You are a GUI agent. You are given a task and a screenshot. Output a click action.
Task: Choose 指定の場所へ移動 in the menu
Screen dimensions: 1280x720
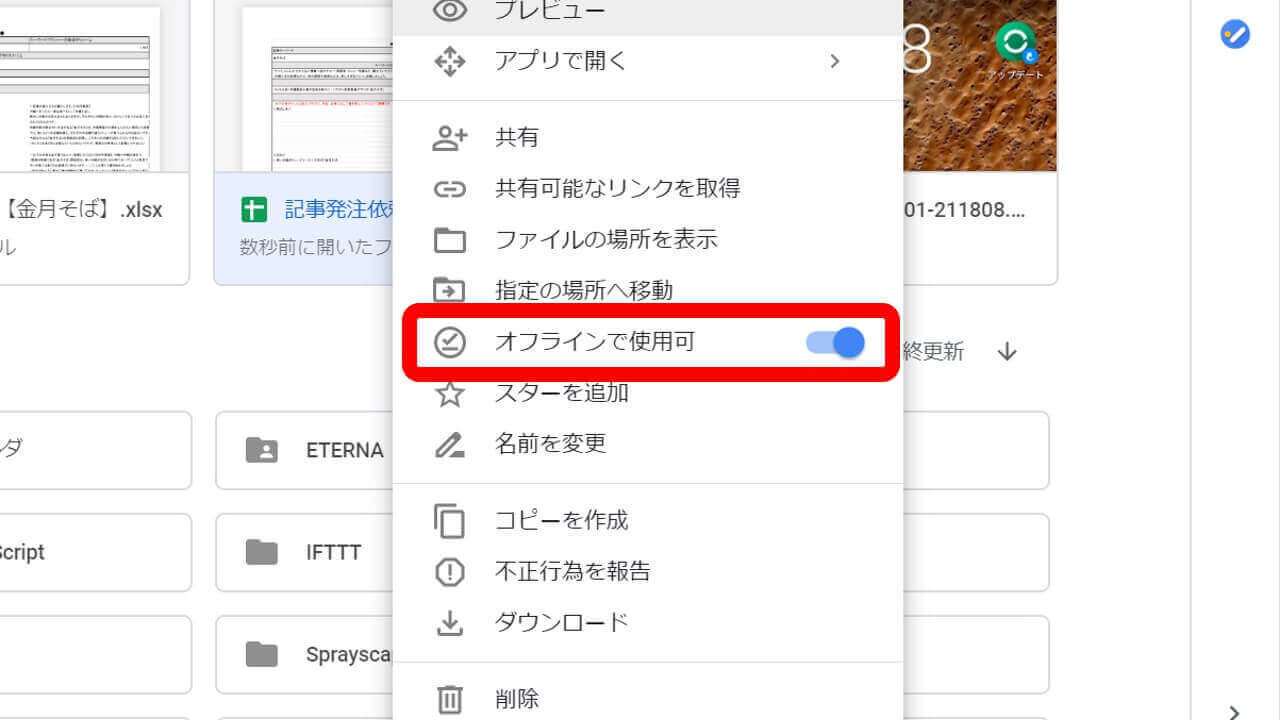pyautogui.click(x=584, y=291)
